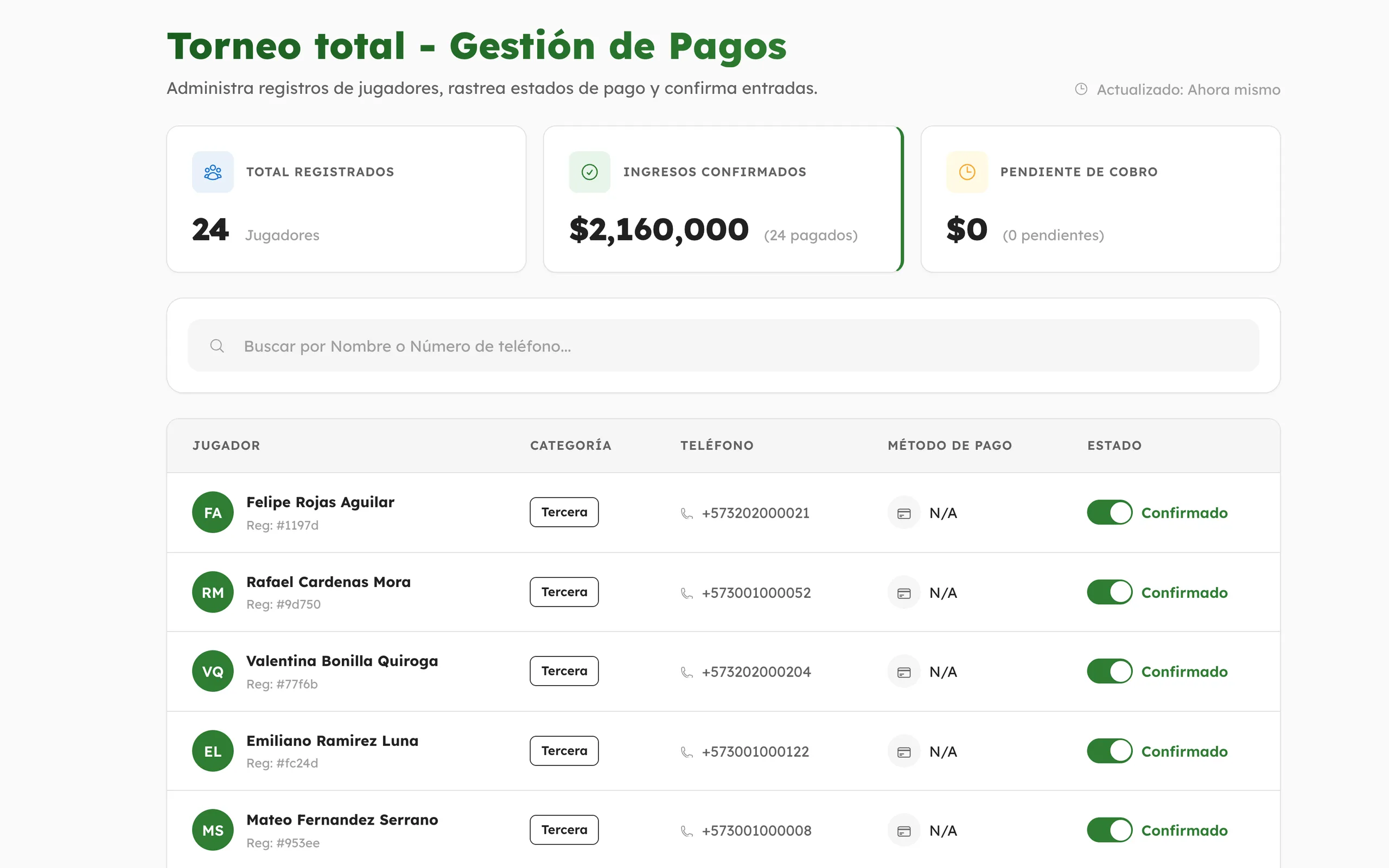Click the 24 Jugadores total value
Viewport: 1389px width, 868px height.
tap(210, 229)
